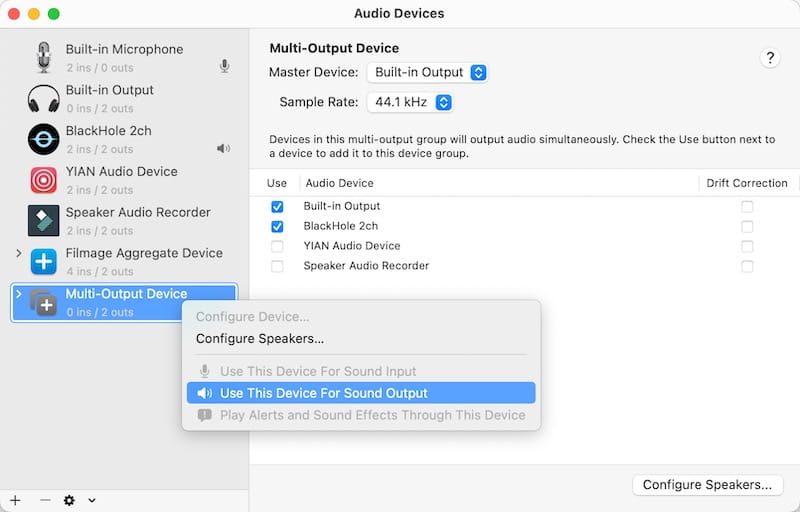Uncheck Use for Built-in Output

[277, 207]
